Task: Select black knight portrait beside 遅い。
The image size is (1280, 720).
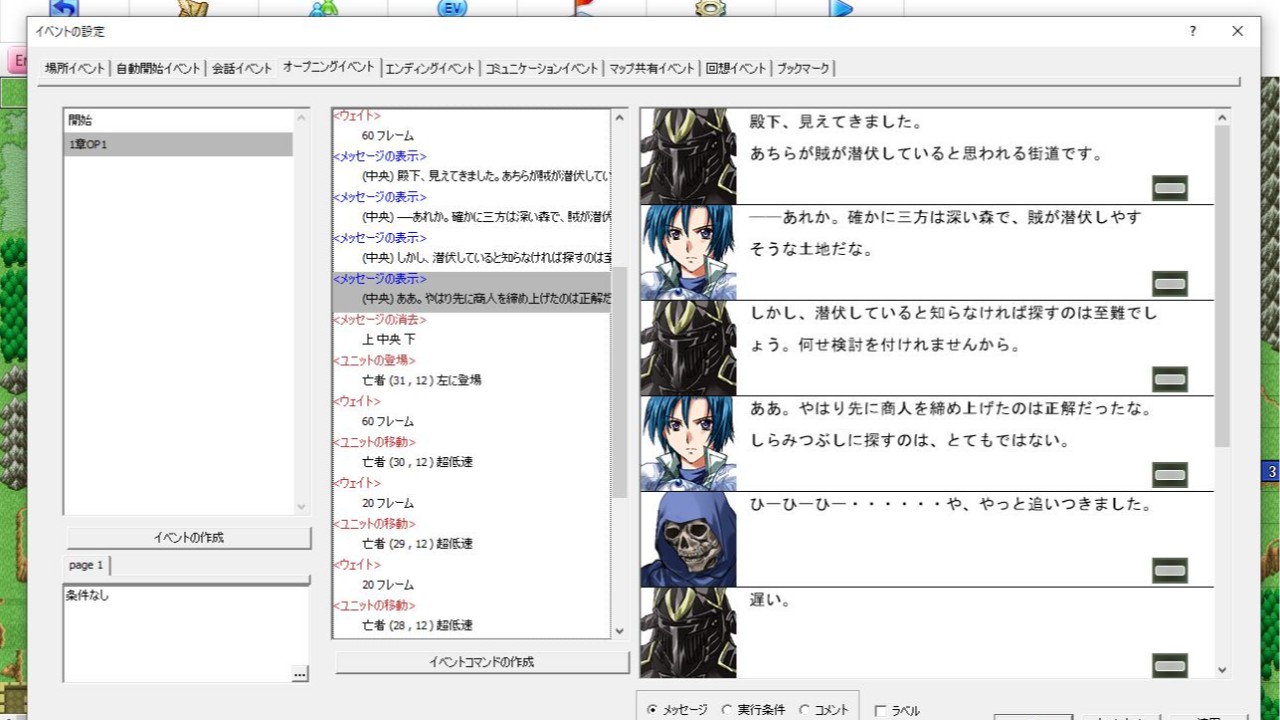Action: click(x=688, y=633)
